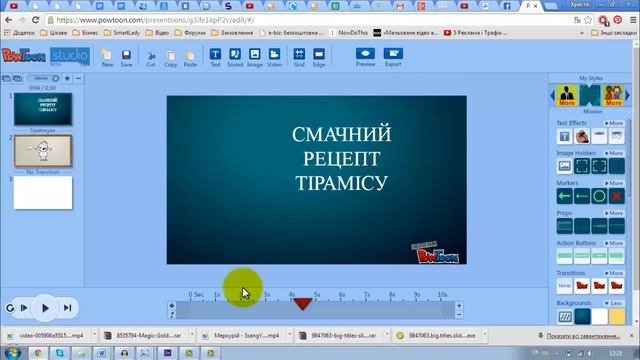640x360 pixels.
Task: Select the white background swatch
Action: [x=599, y=317]
